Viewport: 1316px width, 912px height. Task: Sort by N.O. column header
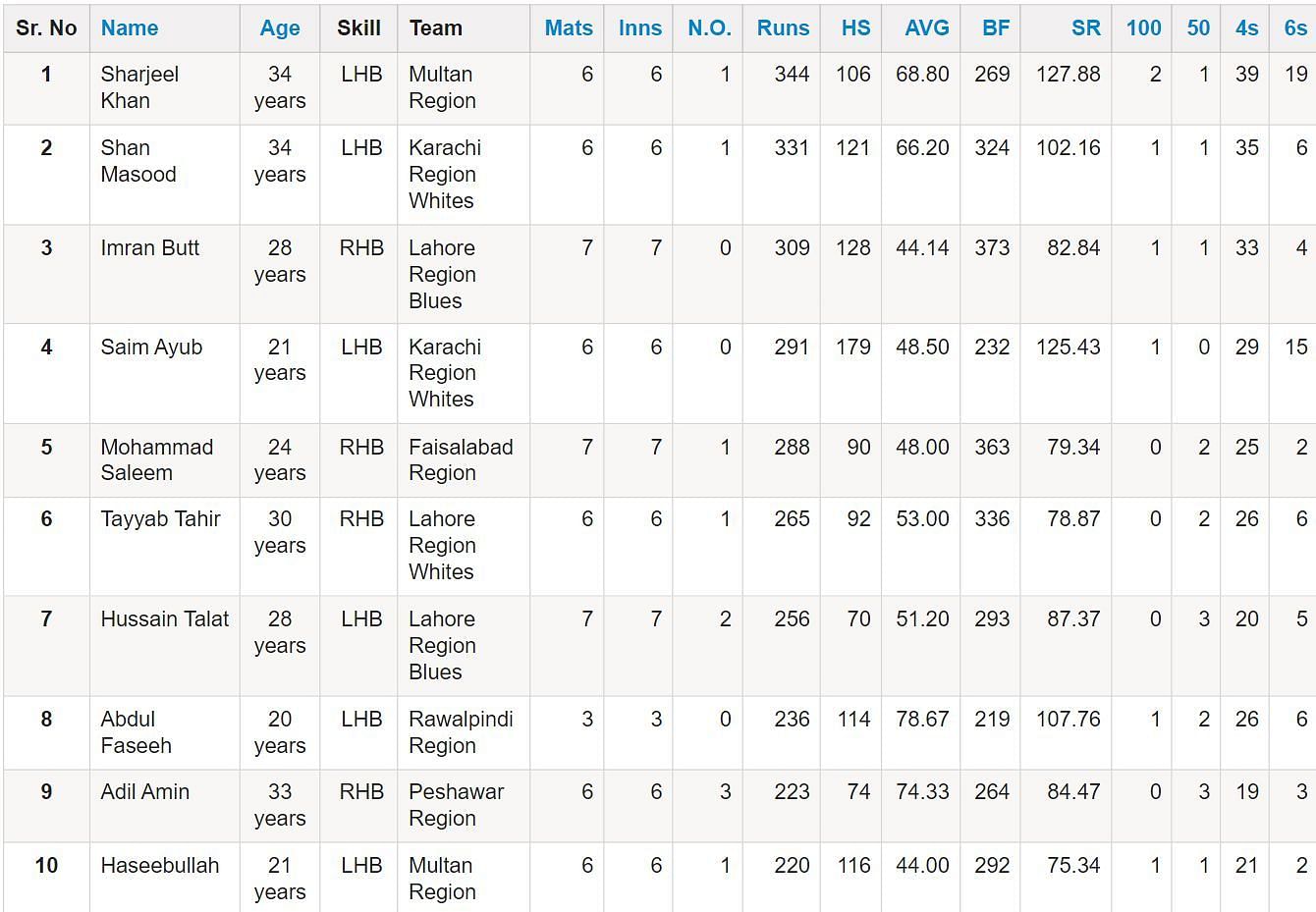709,28
